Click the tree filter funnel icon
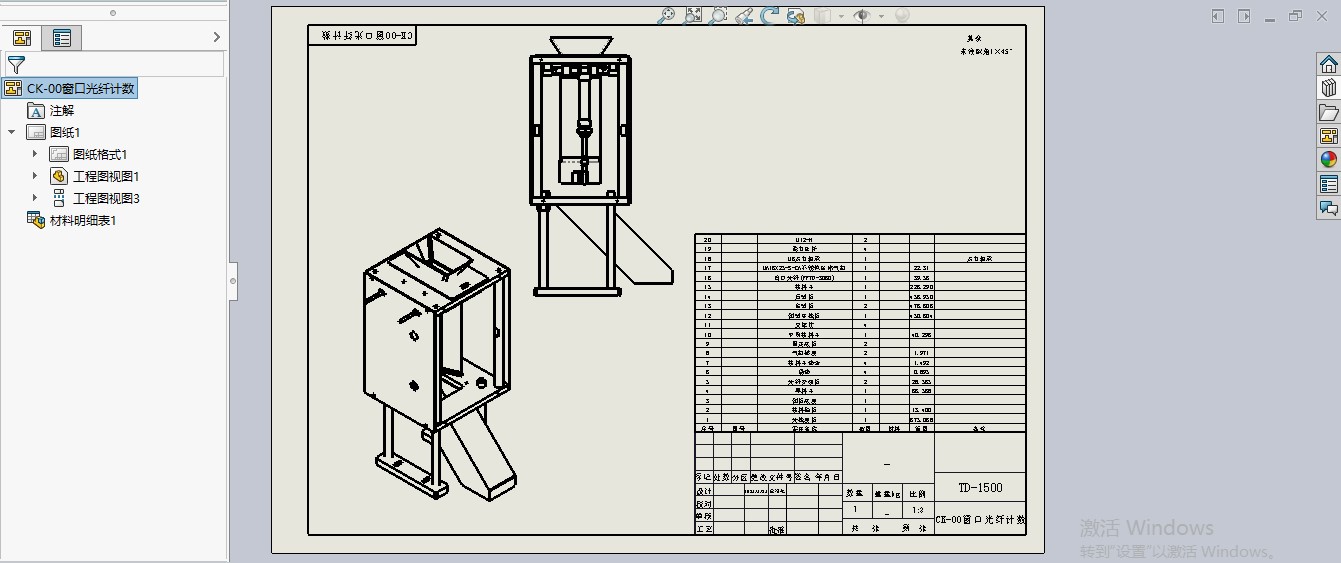1341x563 pixels. click(16, 64)
